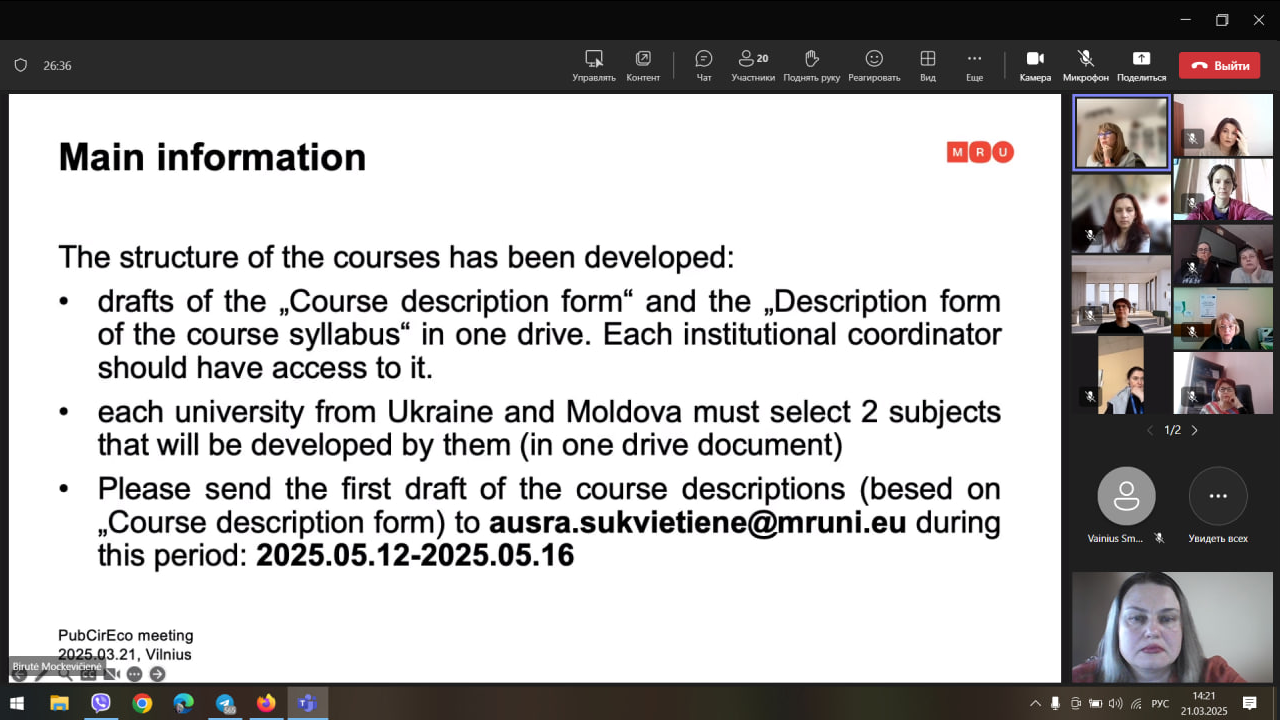Leave the meeting with Выйти button
1280x720 pixels.
pyautogui.click(x=1219, y=66)
